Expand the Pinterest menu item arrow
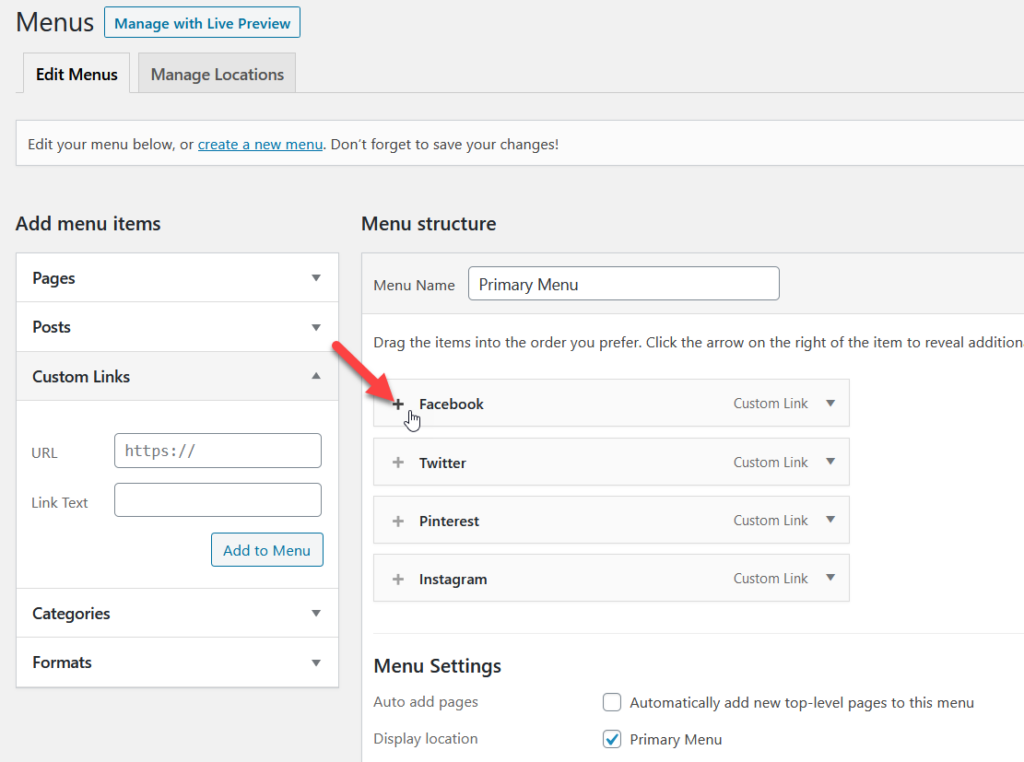 [x=830, y=519]
